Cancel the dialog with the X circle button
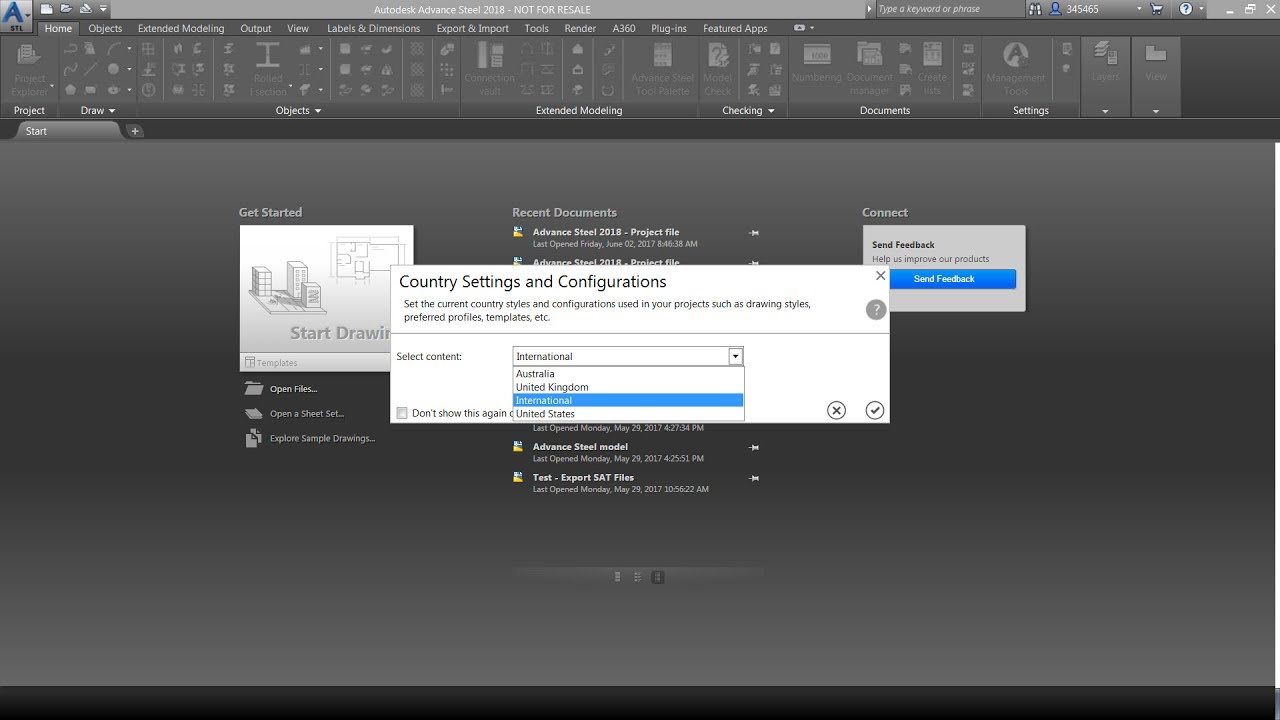Image resolution: width=1280 pixels, height=720 pixels. click(837, 410)
